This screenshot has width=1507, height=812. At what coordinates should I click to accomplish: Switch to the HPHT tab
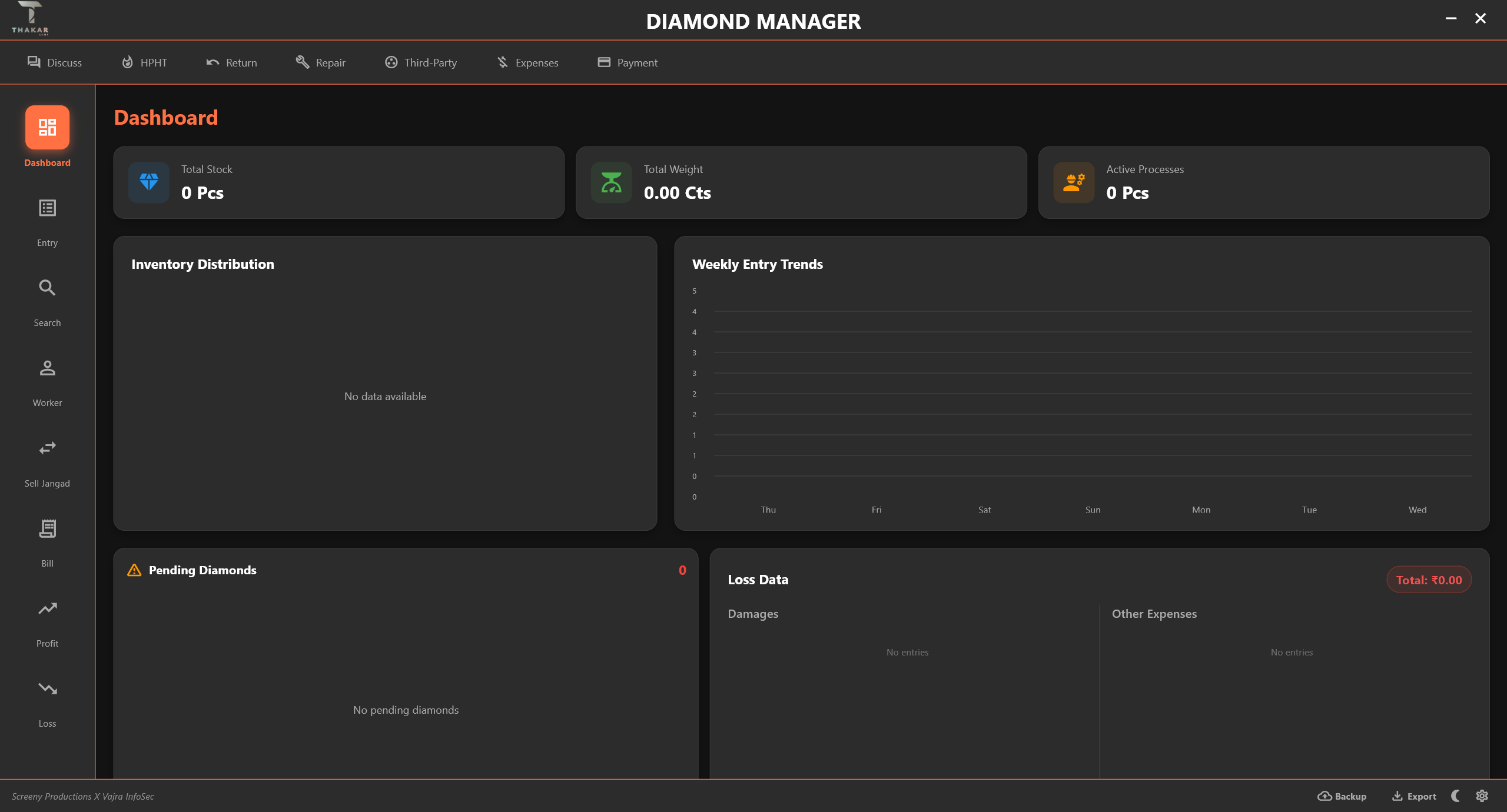[144, 62]
